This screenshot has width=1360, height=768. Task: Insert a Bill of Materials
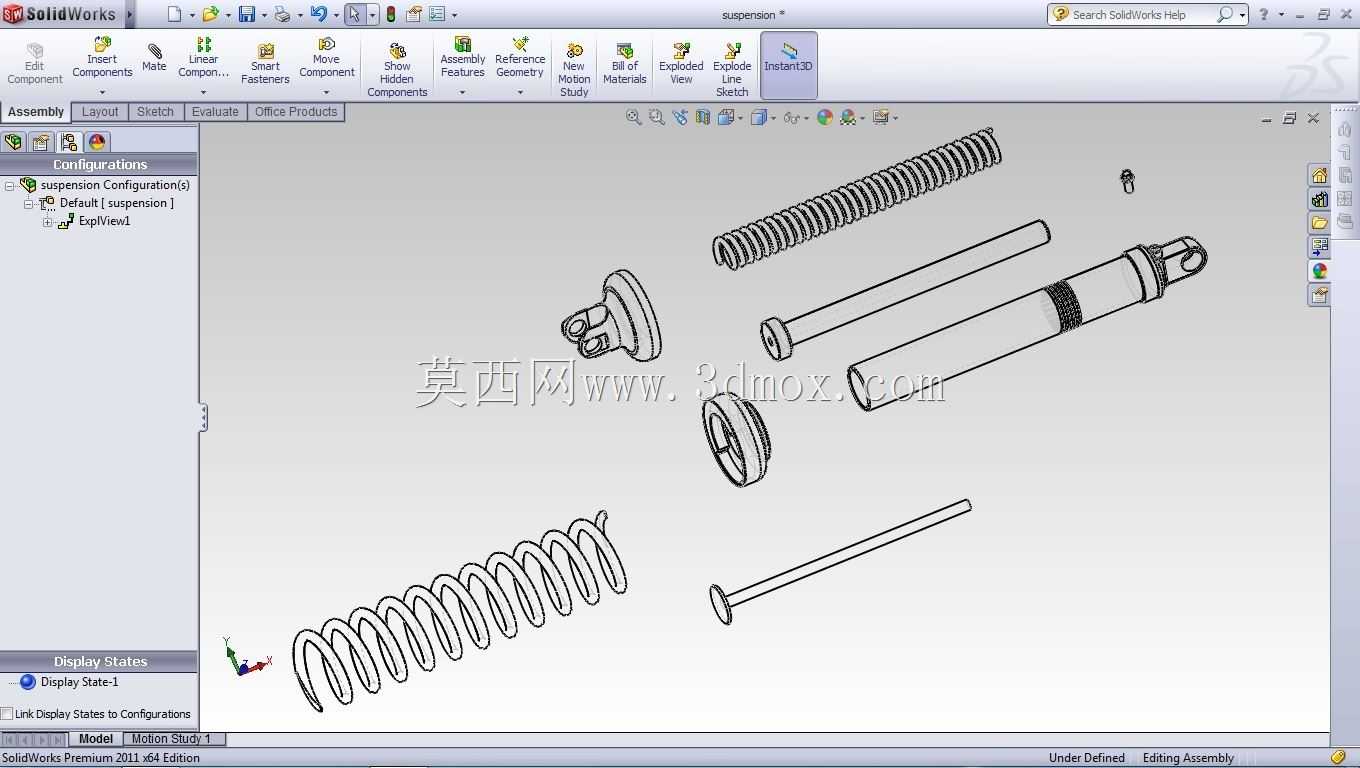tap(625, 64)
